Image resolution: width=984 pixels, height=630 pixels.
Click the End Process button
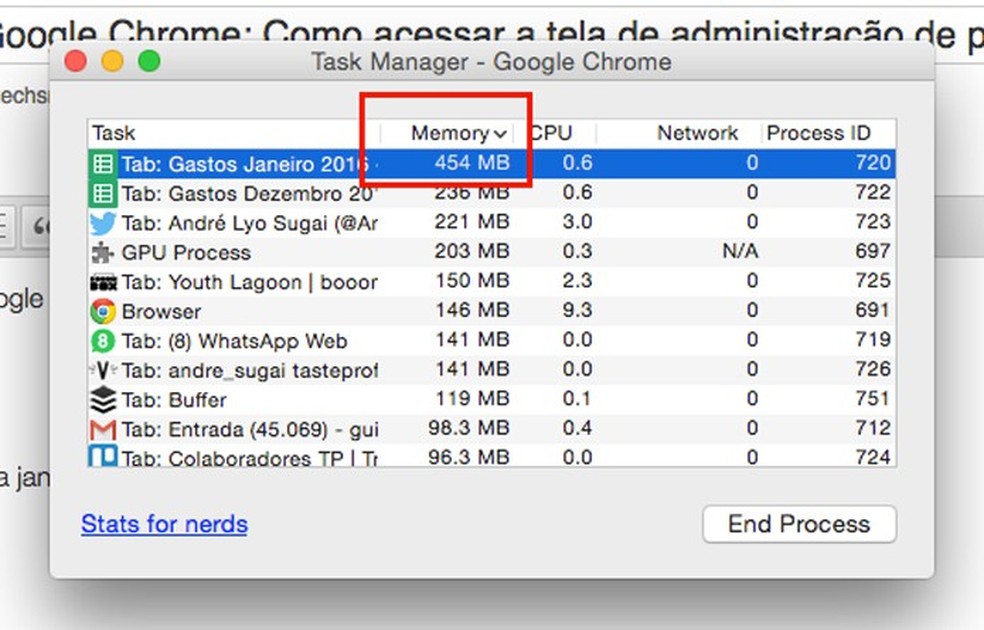tap(799, 524)
